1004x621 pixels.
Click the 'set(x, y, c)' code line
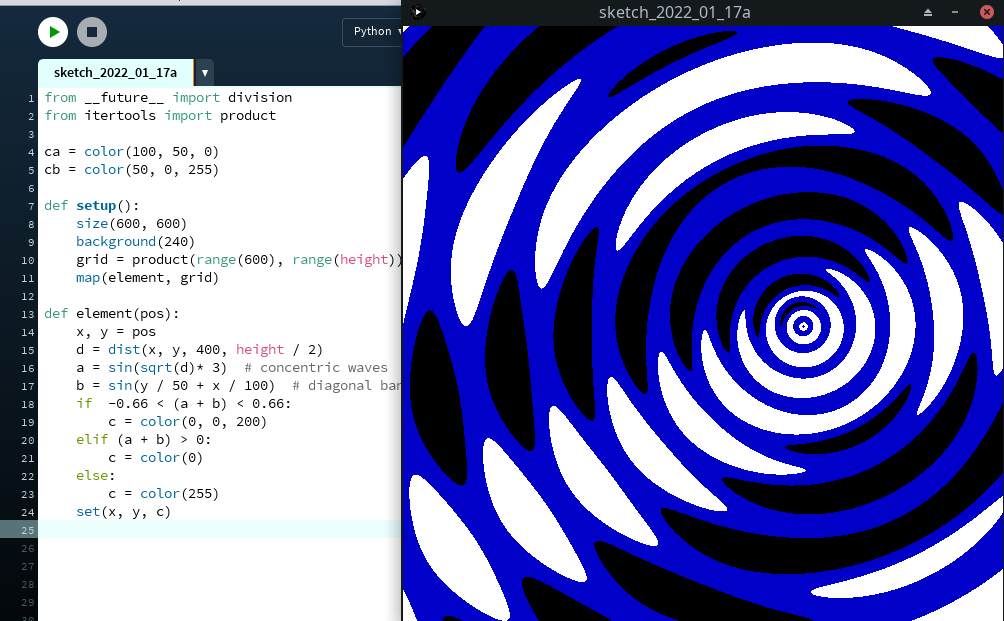[123, 511]
